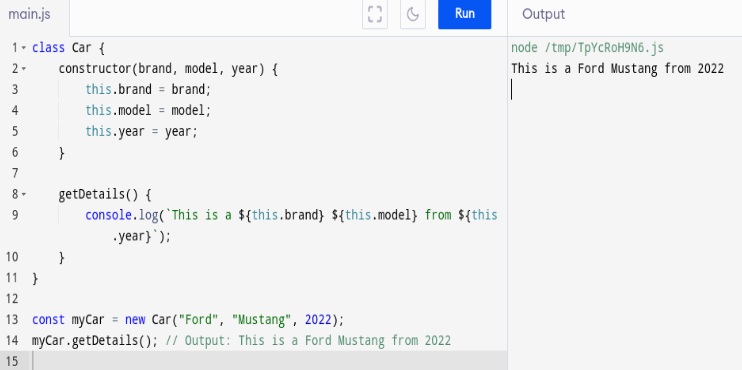Image resolution: width=742 pixels, height=370 pixels.
Task: Switch to the main.js tab
Action: click(x=29, y=14)
